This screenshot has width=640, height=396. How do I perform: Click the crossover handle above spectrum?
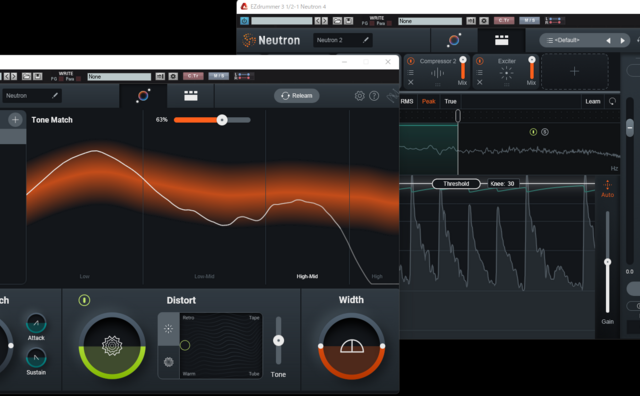458,116
